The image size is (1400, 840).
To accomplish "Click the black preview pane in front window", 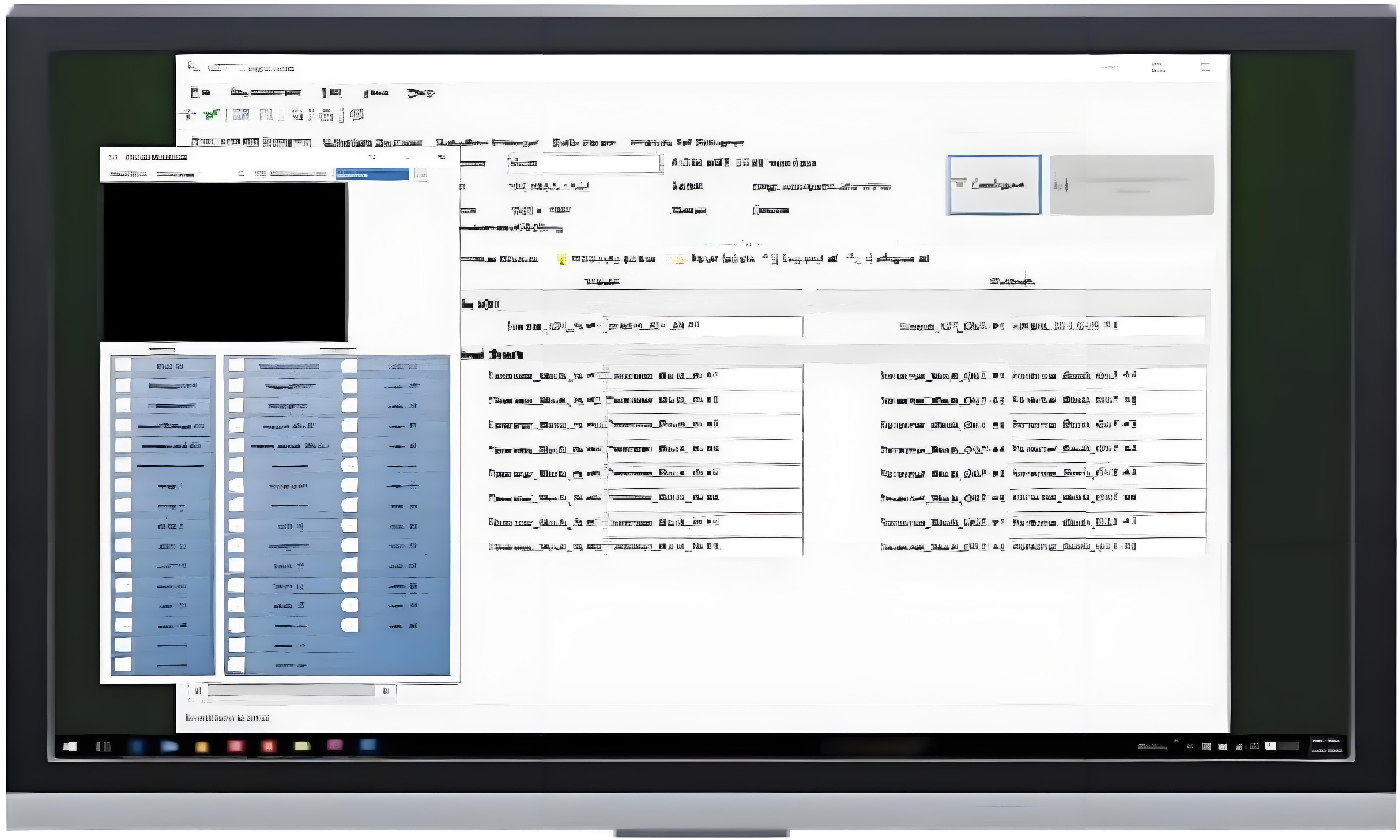I will pos(225,262).
